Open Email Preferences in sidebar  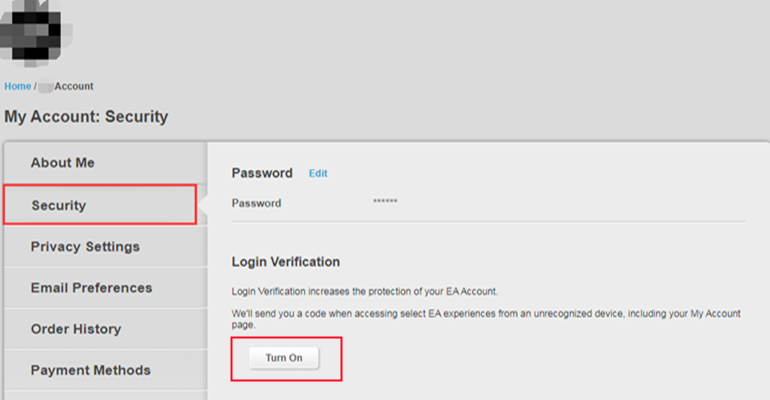91,288
